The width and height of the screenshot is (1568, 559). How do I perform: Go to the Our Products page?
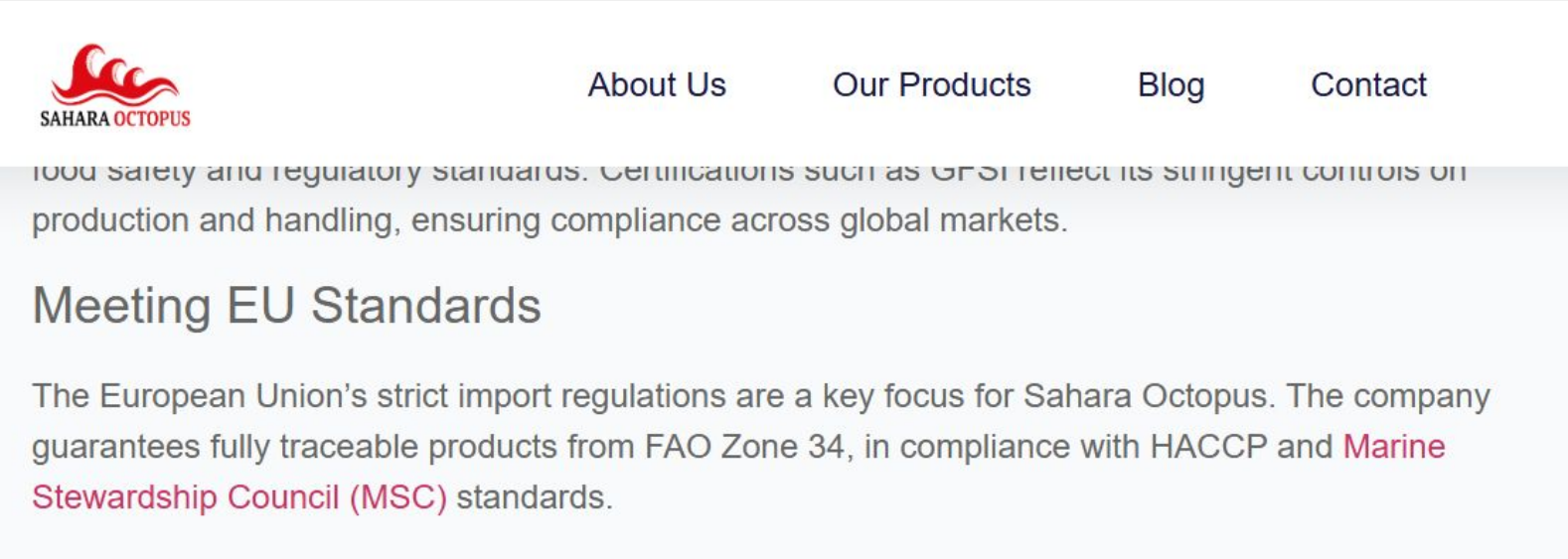tap(931, 84)
